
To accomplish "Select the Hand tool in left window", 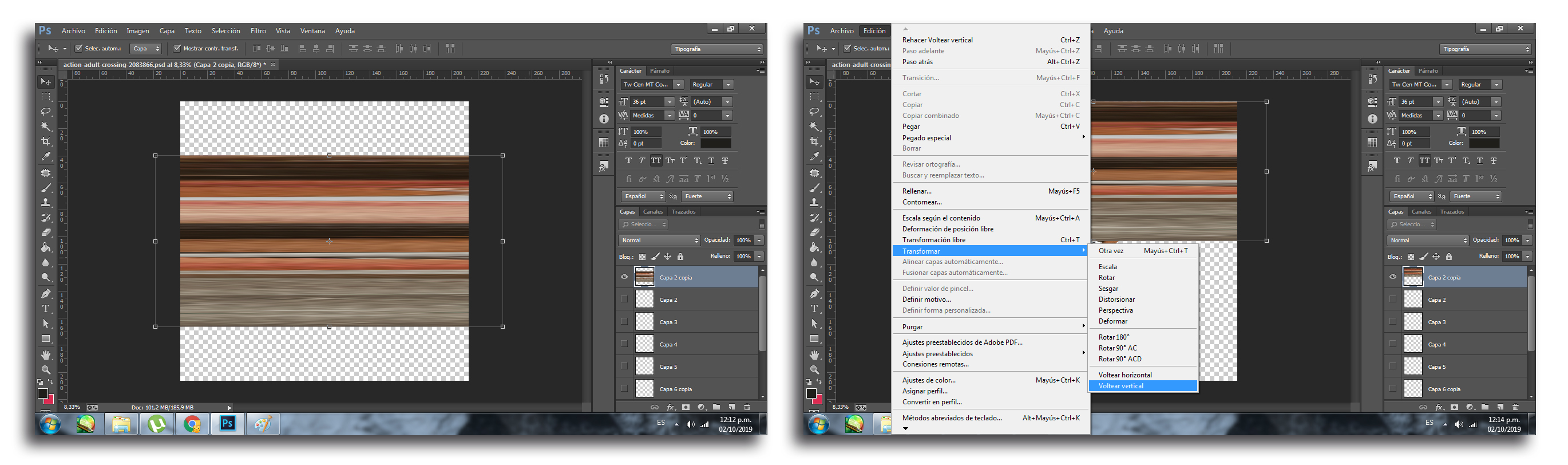I will pyautogui.click(x=46, y=354).
